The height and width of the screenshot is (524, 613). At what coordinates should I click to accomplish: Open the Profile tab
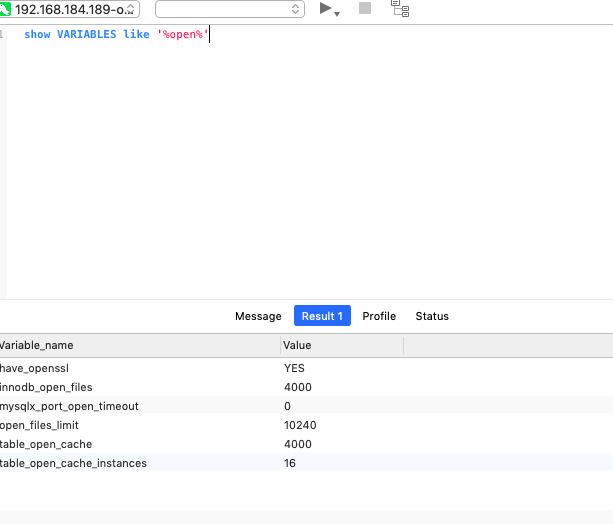coord(379,316)
